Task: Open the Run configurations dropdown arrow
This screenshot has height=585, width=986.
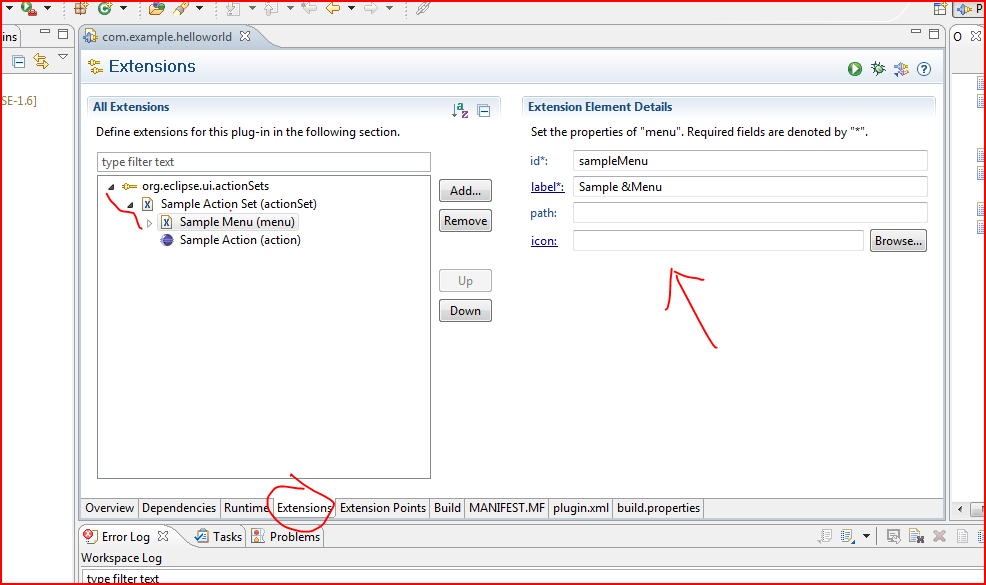Action: 45,9
